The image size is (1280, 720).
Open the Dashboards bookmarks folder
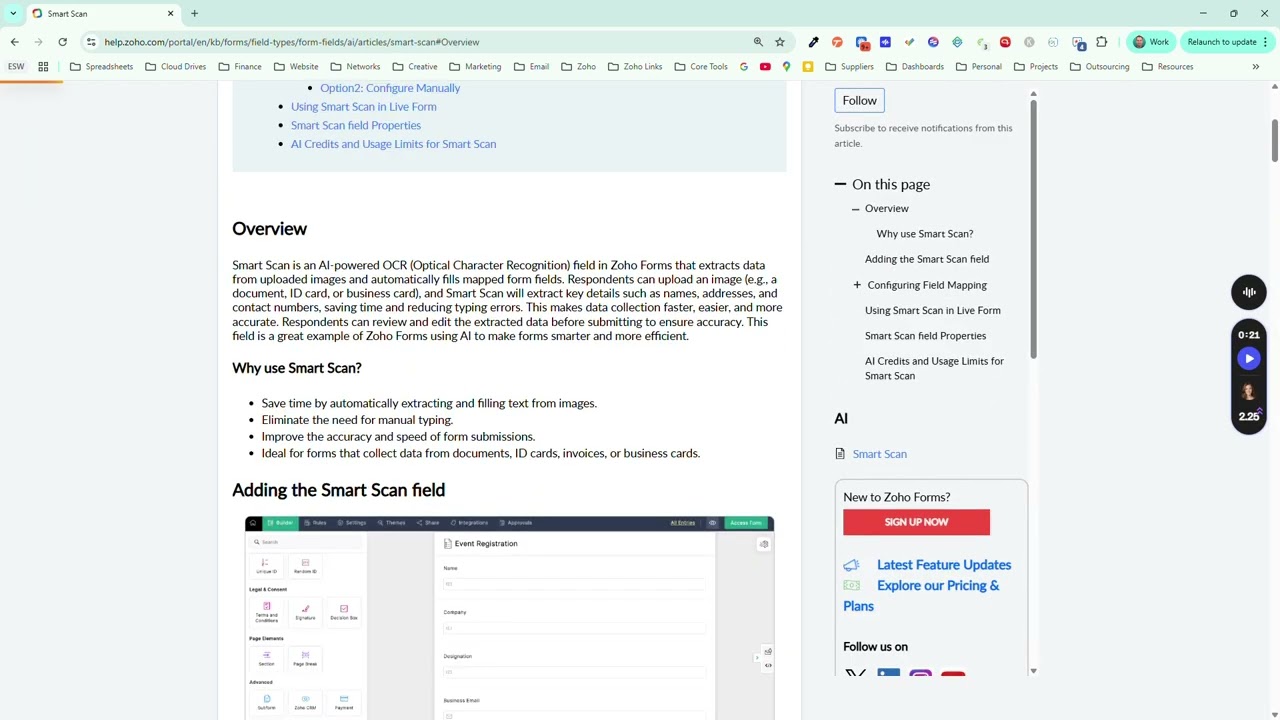[x=915, y=67]
